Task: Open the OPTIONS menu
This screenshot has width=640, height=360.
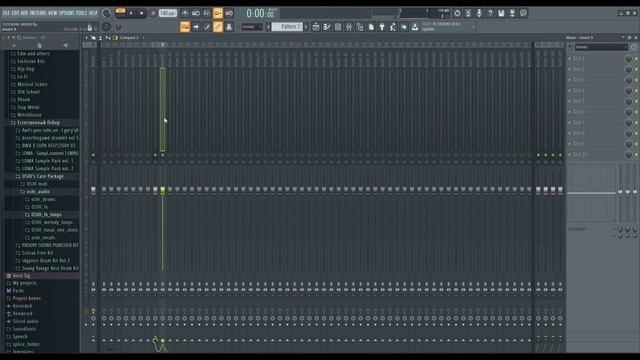Action: pos(67,13)
